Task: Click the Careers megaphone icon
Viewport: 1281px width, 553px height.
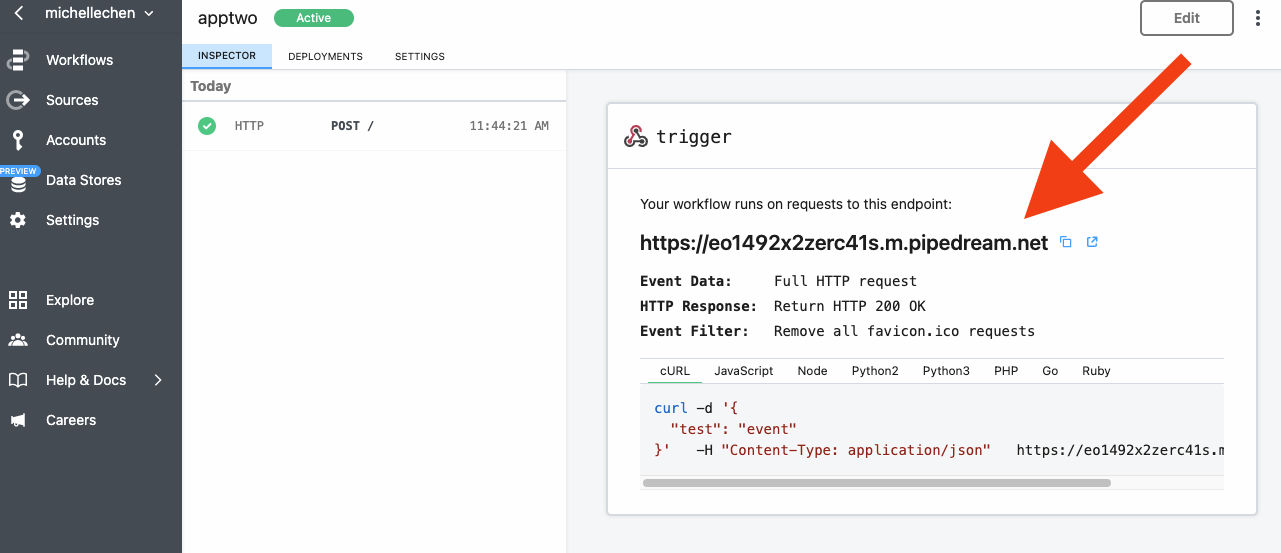Action: point(18,420)
